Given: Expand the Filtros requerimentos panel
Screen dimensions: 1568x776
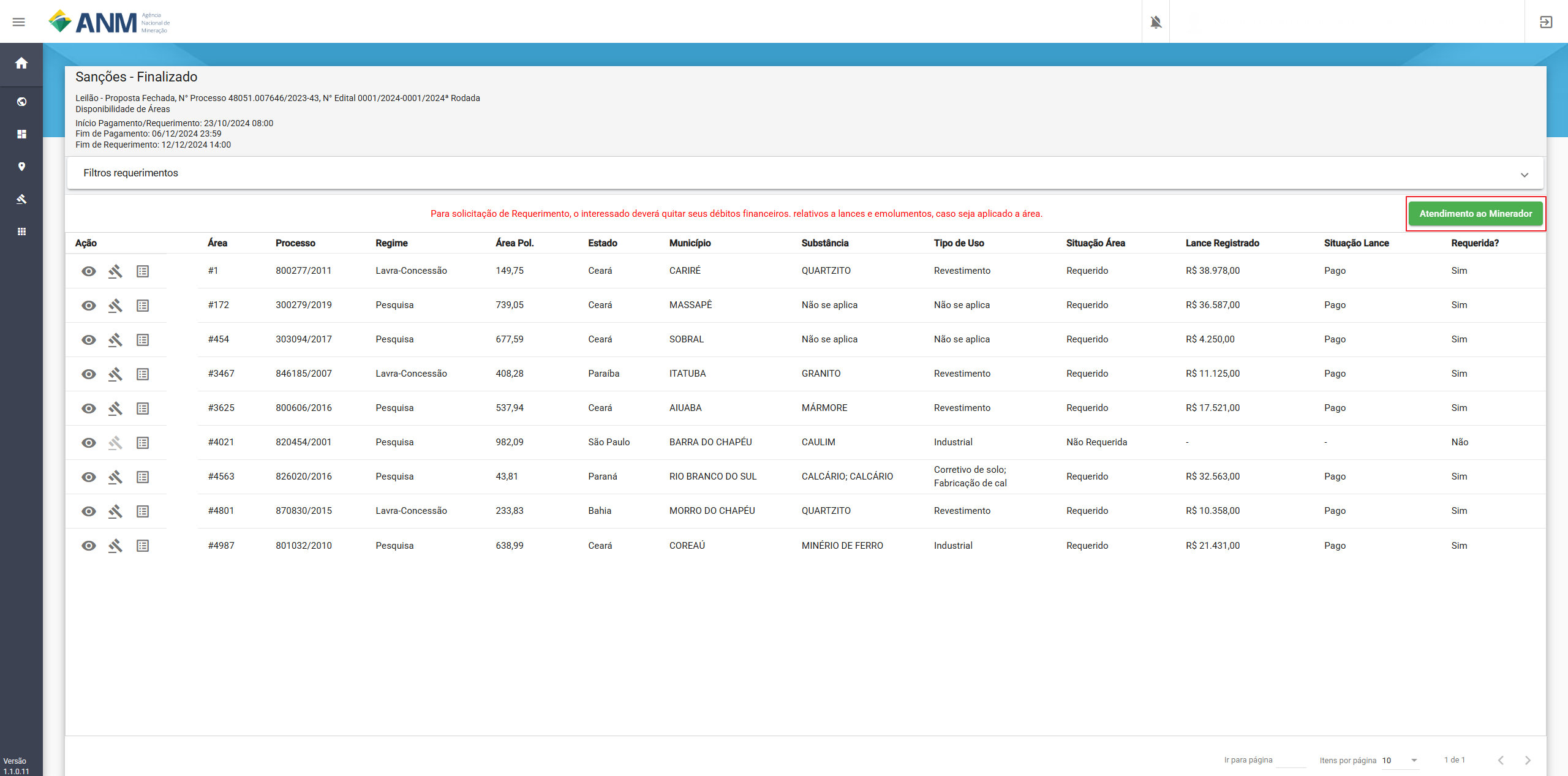Looking at the screenshot, I should point(805,173).
